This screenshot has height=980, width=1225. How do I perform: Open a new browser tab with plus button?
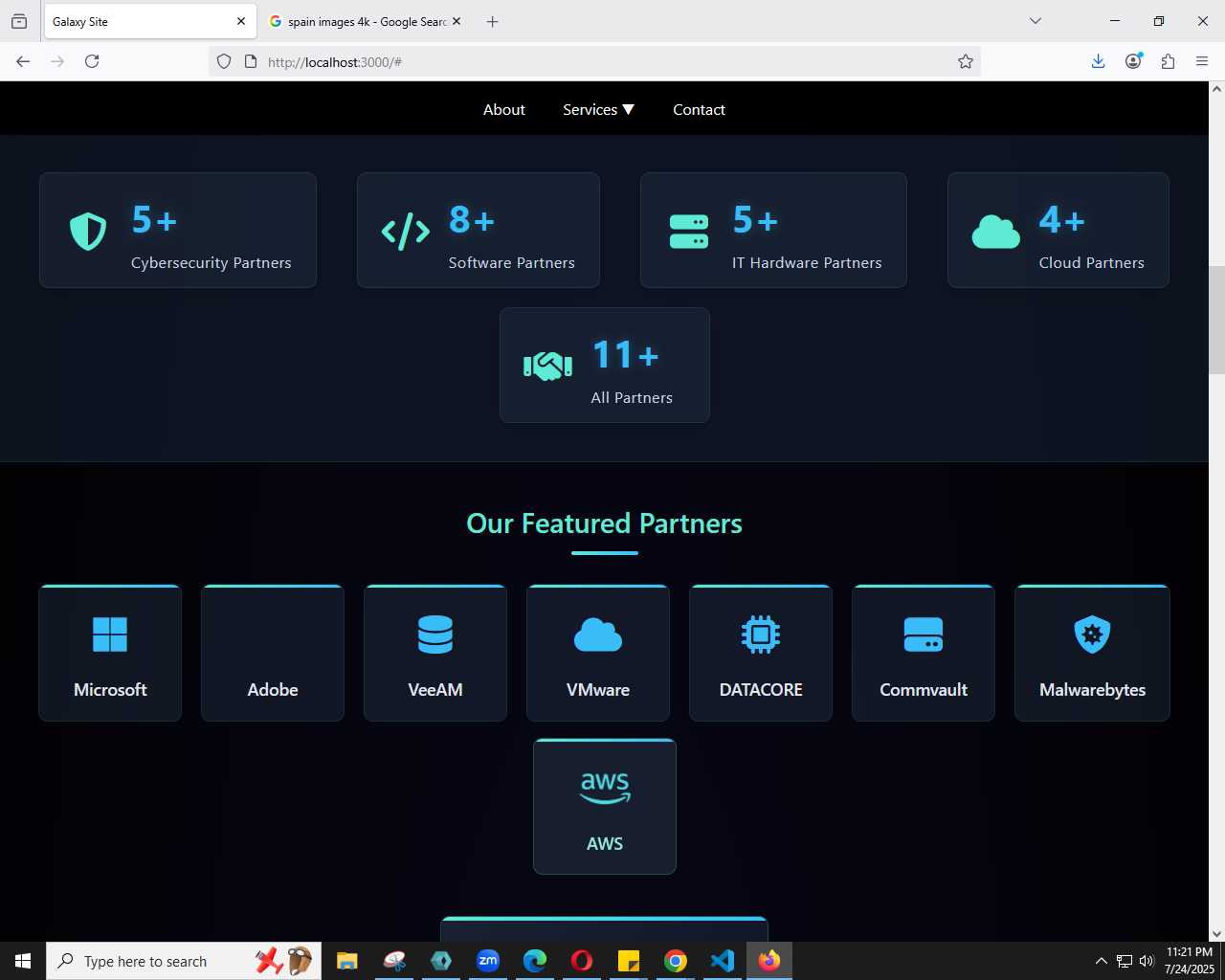(492, 21)
